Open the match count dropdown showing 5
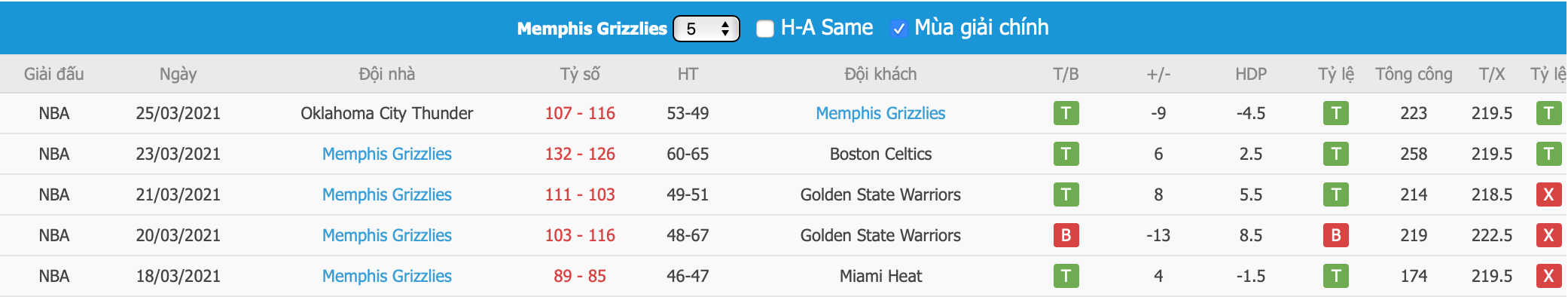Screen dimensions: 1568x297 point(706,29)
